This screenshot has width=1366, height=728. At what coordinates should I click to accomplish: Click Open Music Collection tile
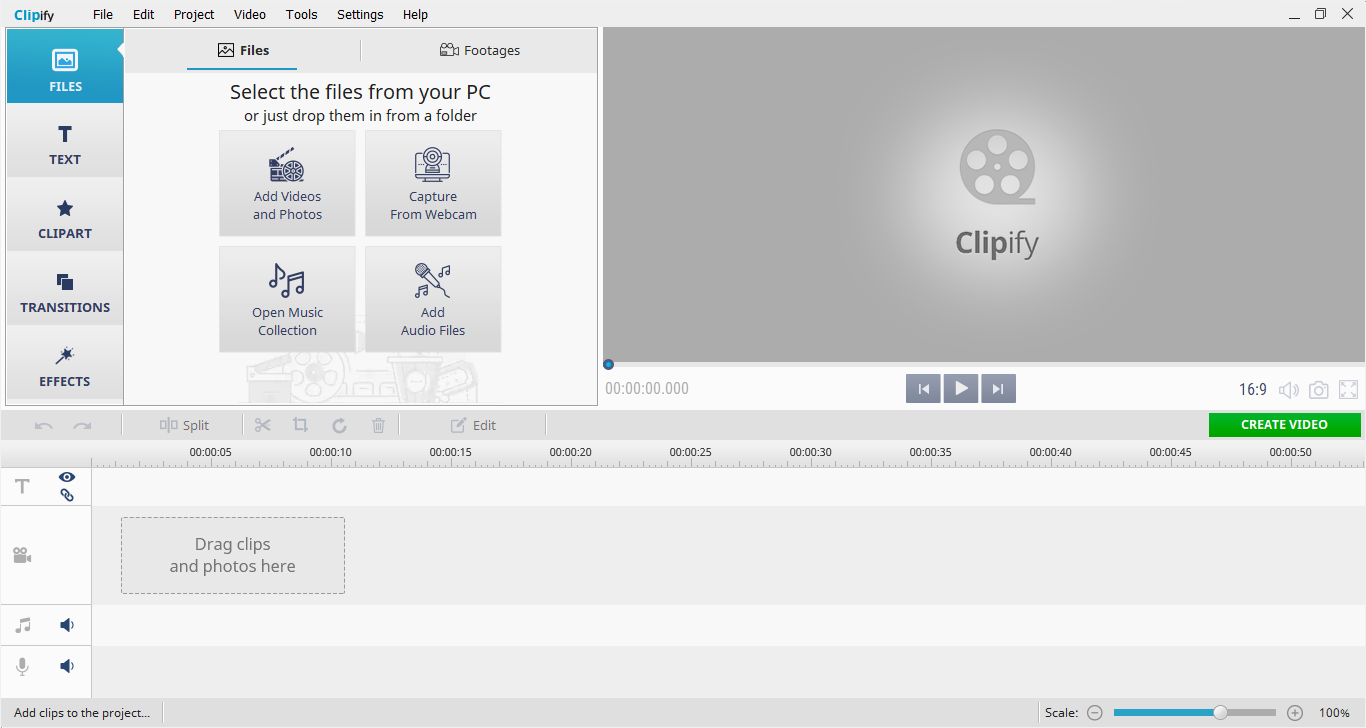(287, 299)
